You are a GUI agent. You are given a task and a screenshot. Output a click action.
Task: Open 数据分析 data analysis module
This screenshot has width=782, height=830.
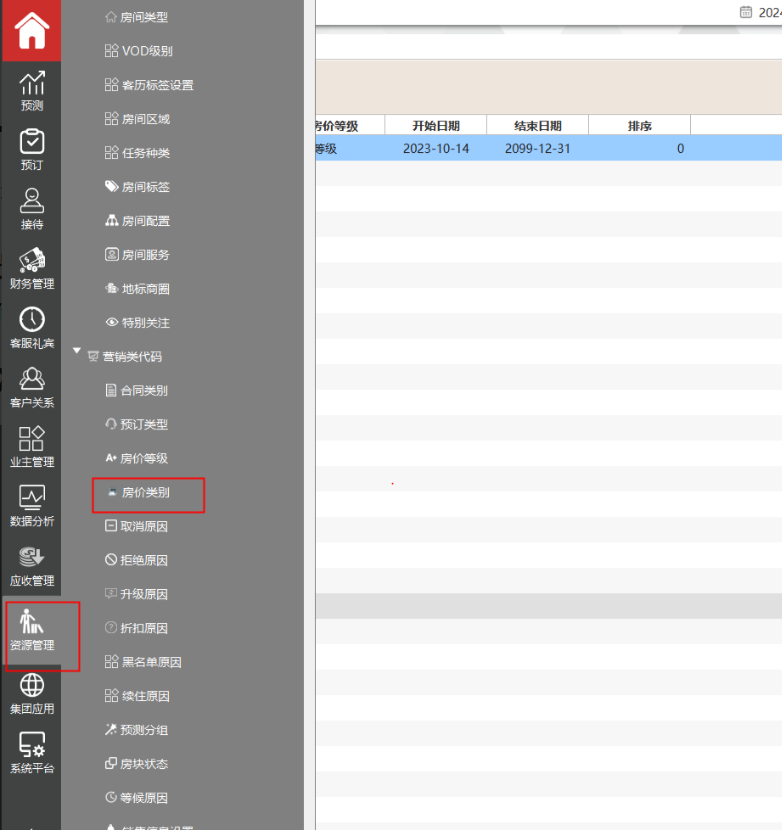(31, 506)
